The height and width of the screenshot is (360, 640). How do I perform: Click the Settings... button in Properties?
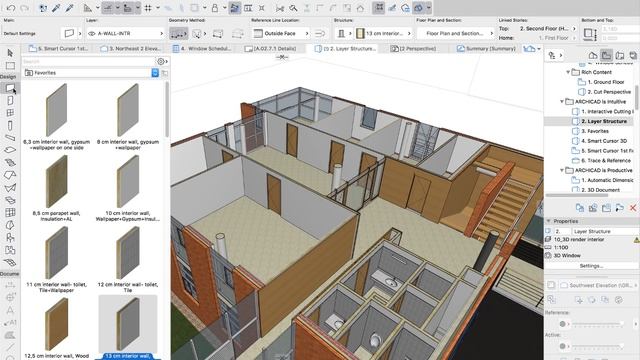[591, 266]
